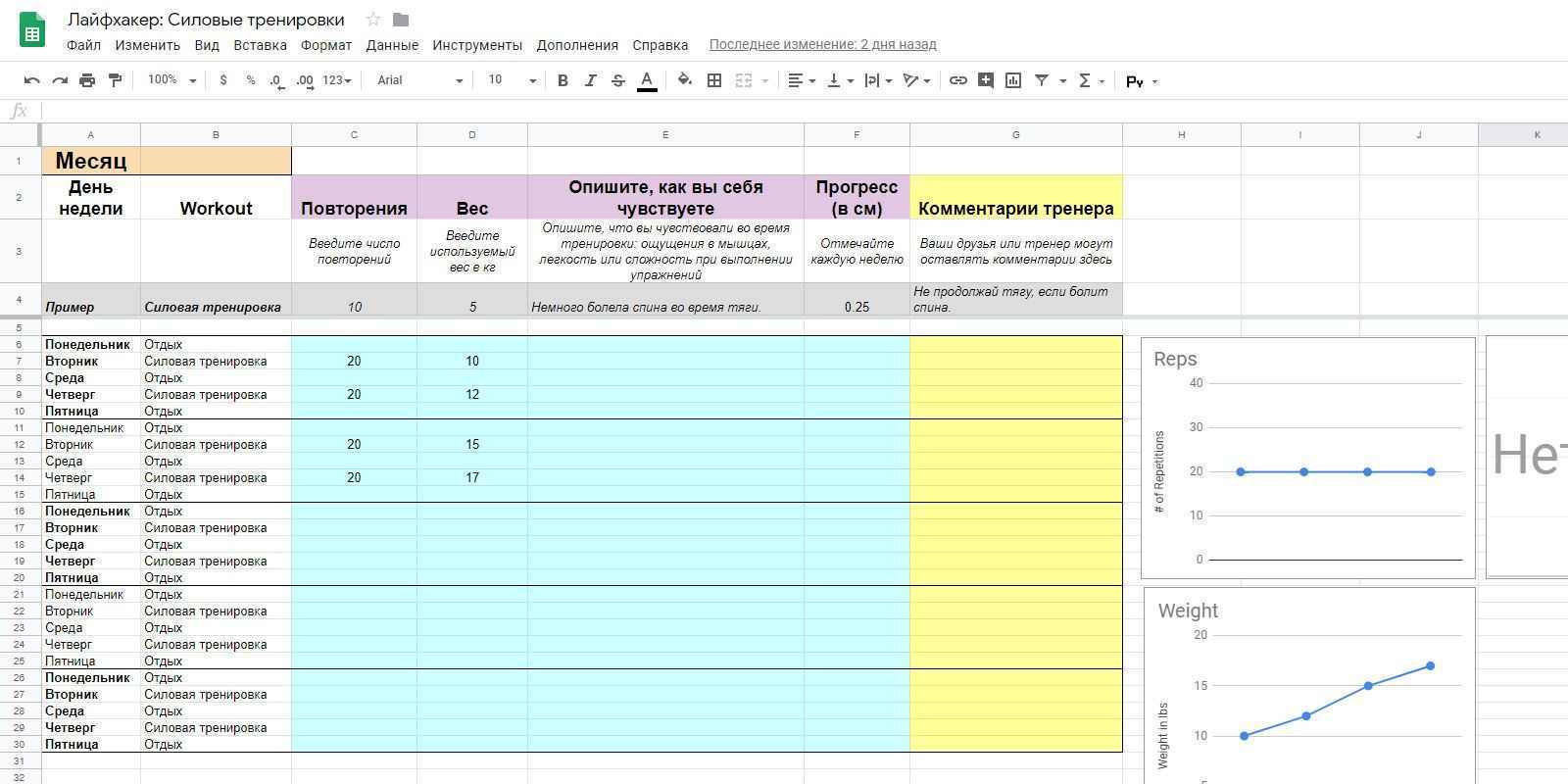Click the create filter funnel icon
This screenshot has height=784, width=1568.
coord(1042,80)
